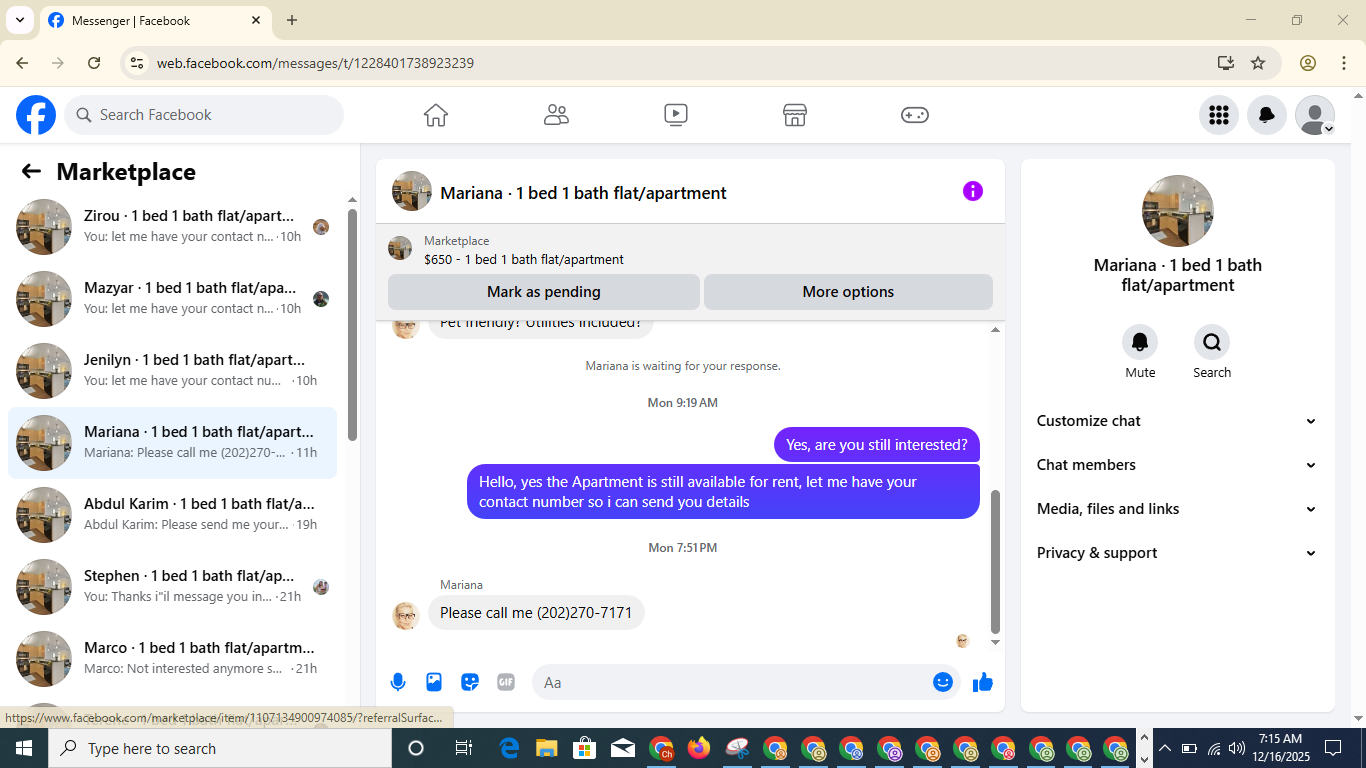Open Chrome's three-dot menu
The width and height of the screenshot is (1366, 768).
[x=1344, y=63]
